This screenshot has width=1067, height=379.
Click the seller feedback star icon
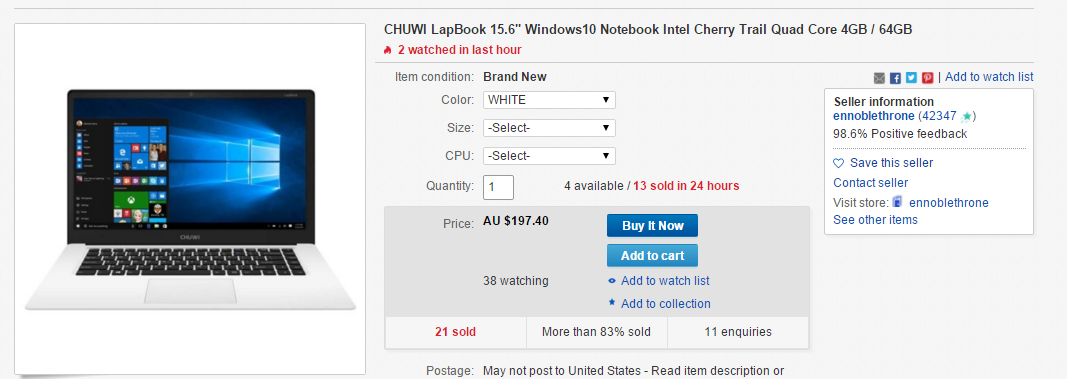coord(966,117)
